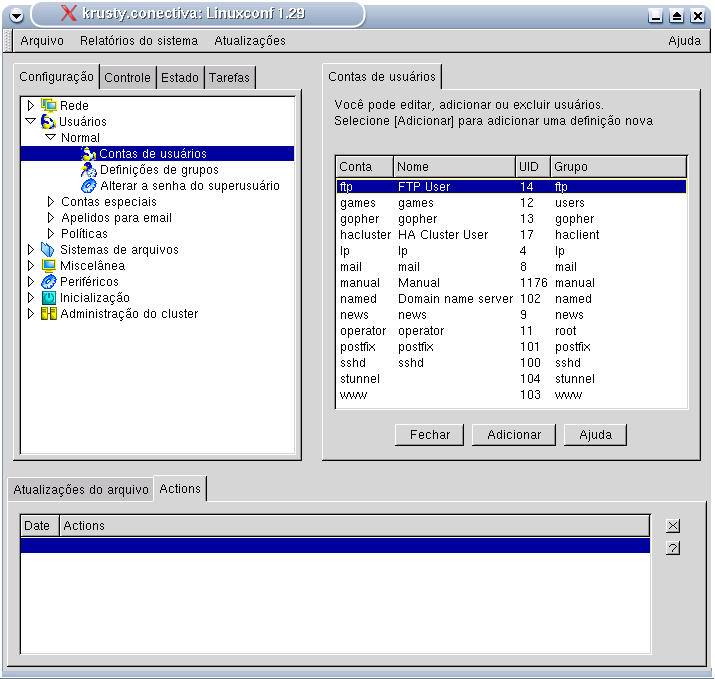This screenshot has width=715, height=679.
Task: Click the question mark icon beside Actions list
Action: [x=673, y=548]
